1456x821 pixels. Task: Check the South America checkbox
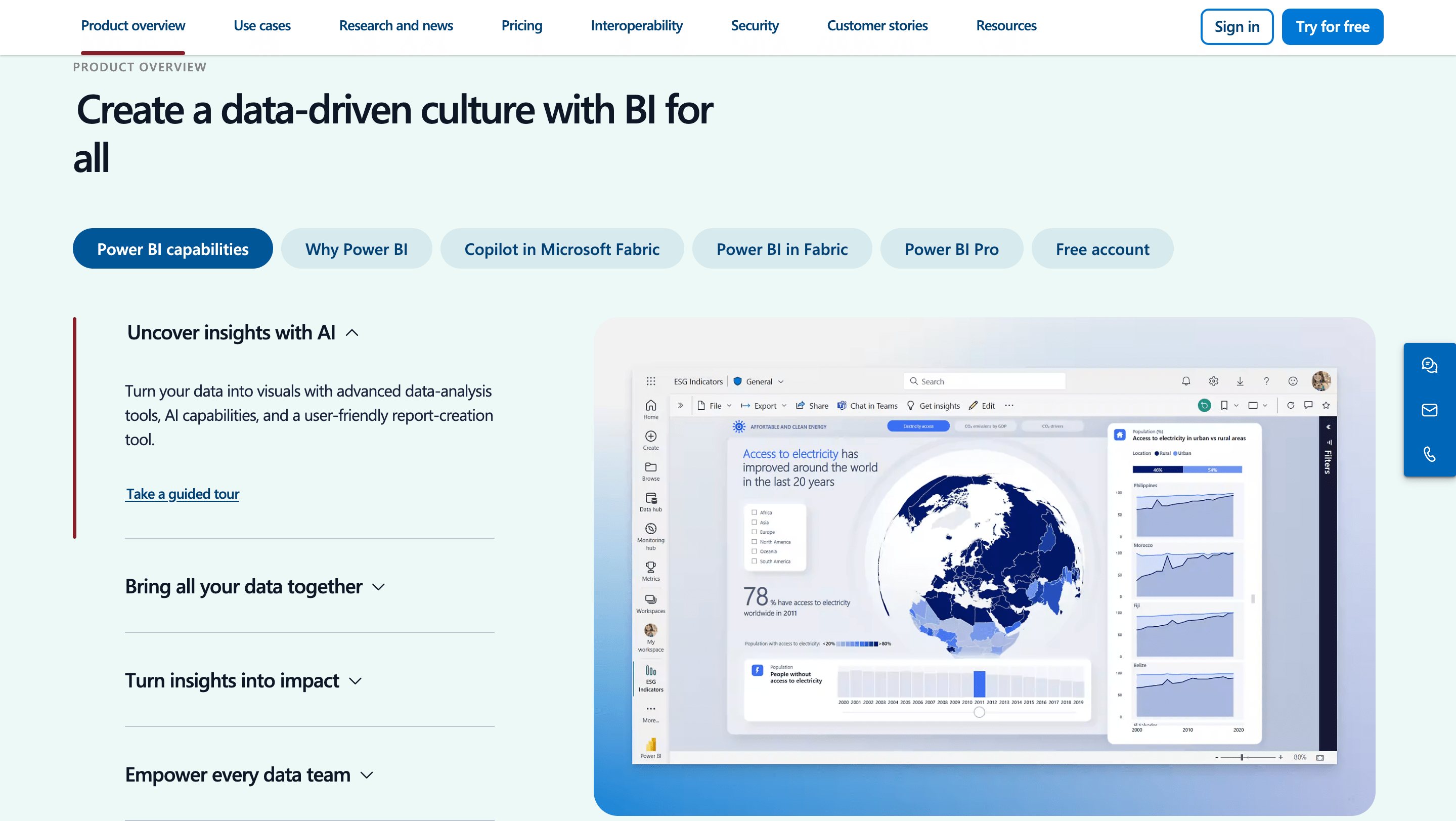(754, 561)
